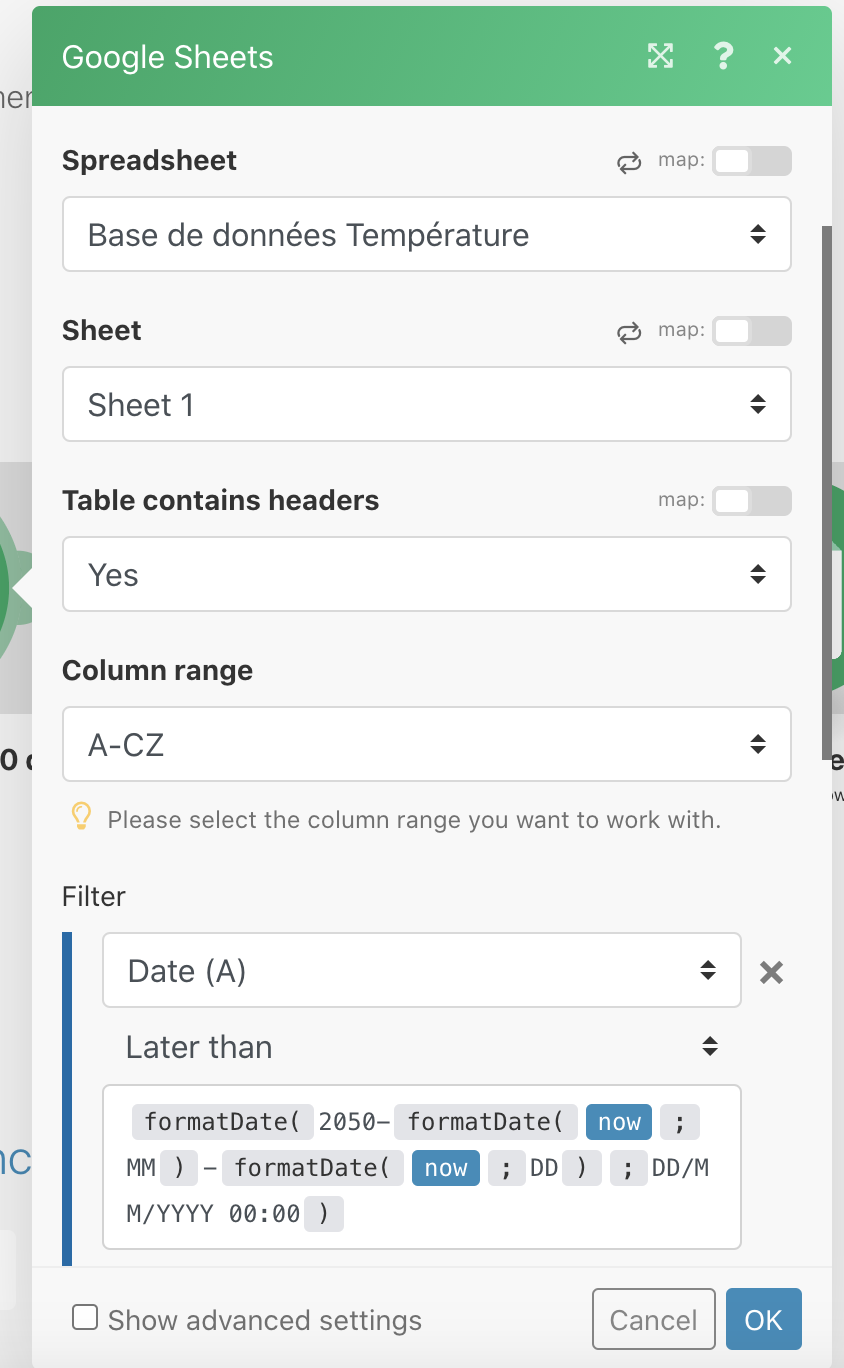Click the refresh icon beside Sheet

(x=629, y=332)
